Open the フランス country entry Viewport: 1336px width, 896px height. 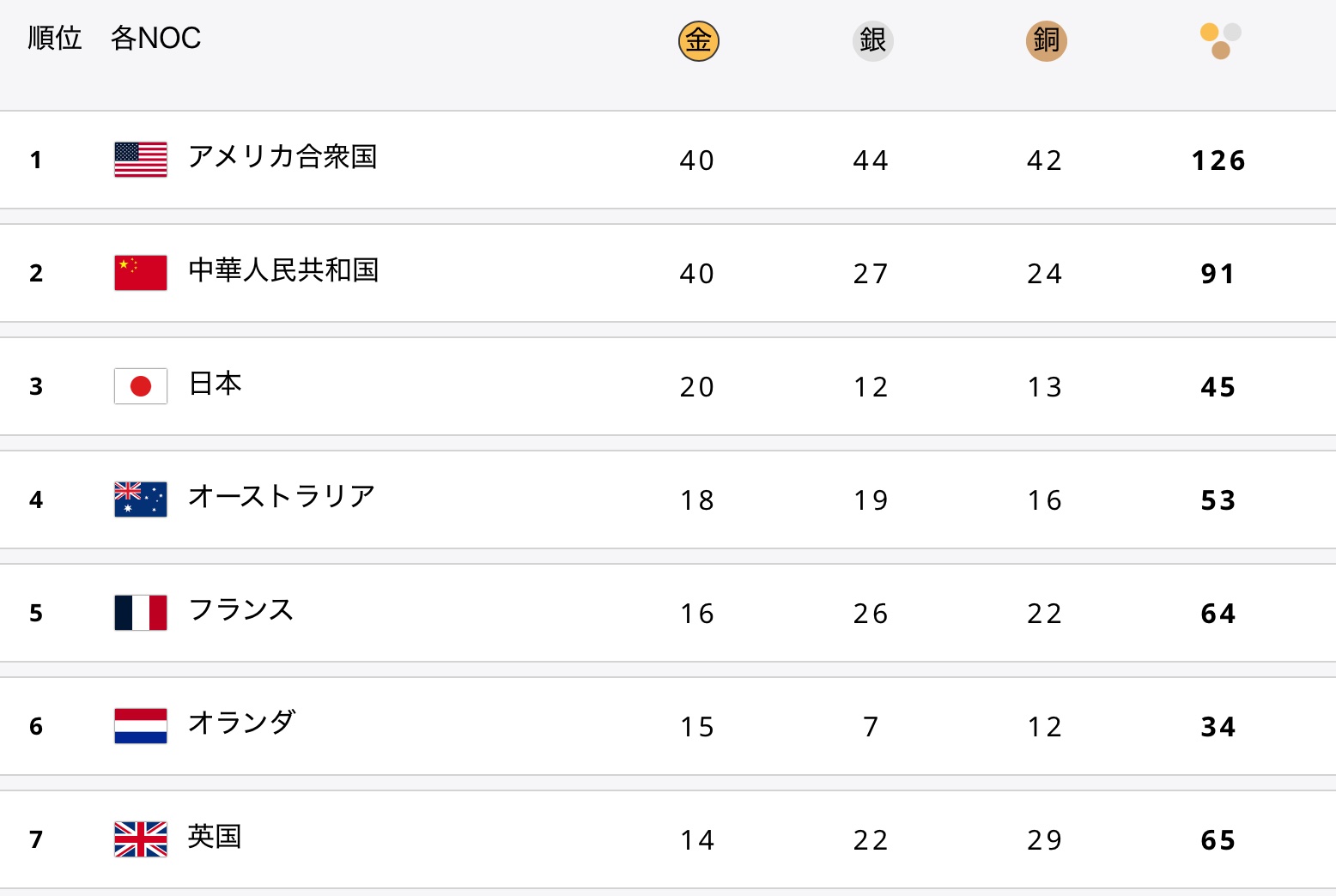[x=241, y=609]
